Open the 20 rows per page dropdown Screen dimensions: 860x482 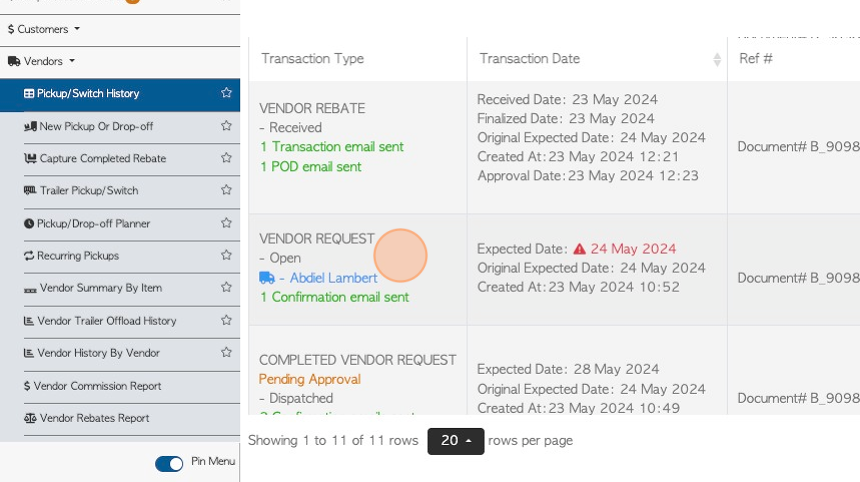pos(456,441)
